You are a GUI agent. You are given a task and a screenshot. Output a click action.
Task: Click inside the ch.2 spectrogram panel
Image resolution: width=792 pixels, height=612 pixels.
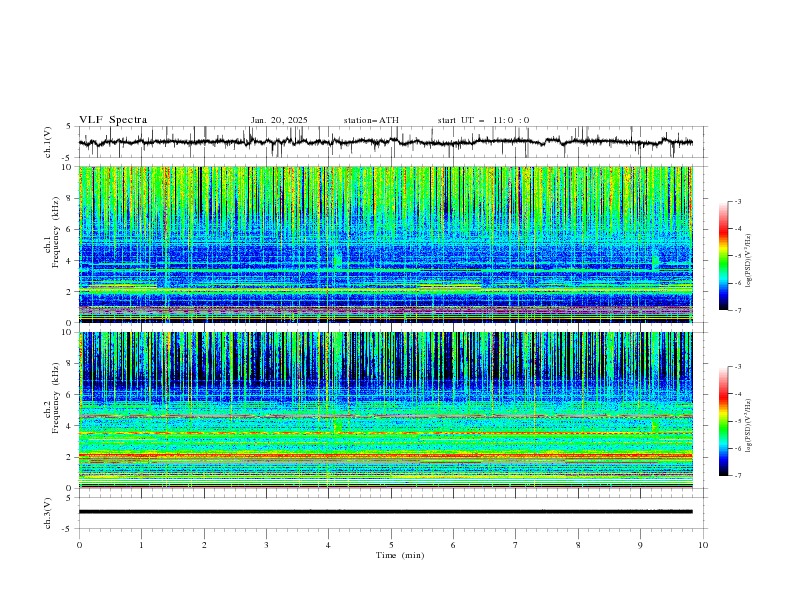coord(385,410)
